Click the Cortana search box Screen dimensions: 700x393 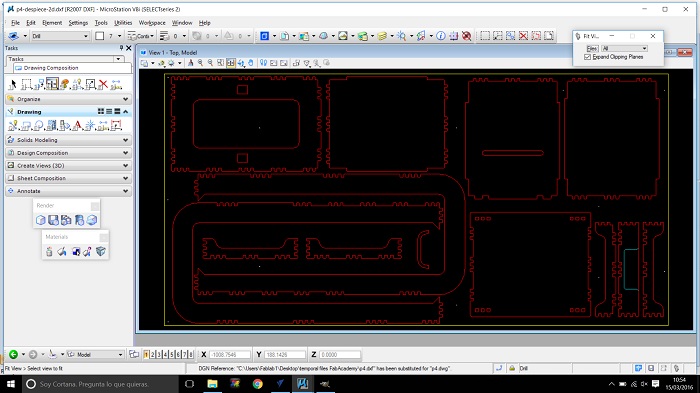pyautogui.click(x=100, y=384)
